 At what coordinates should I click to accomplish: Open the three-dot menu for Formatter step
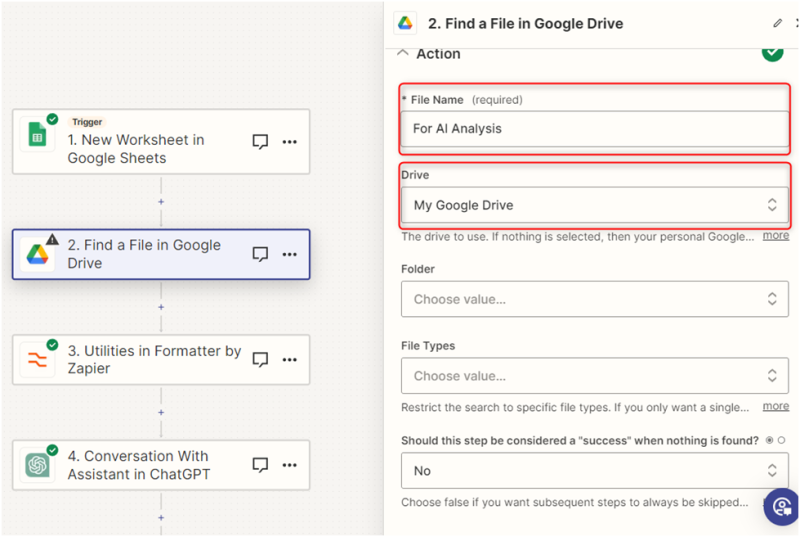pyautogui.click(x=289, y=359)
